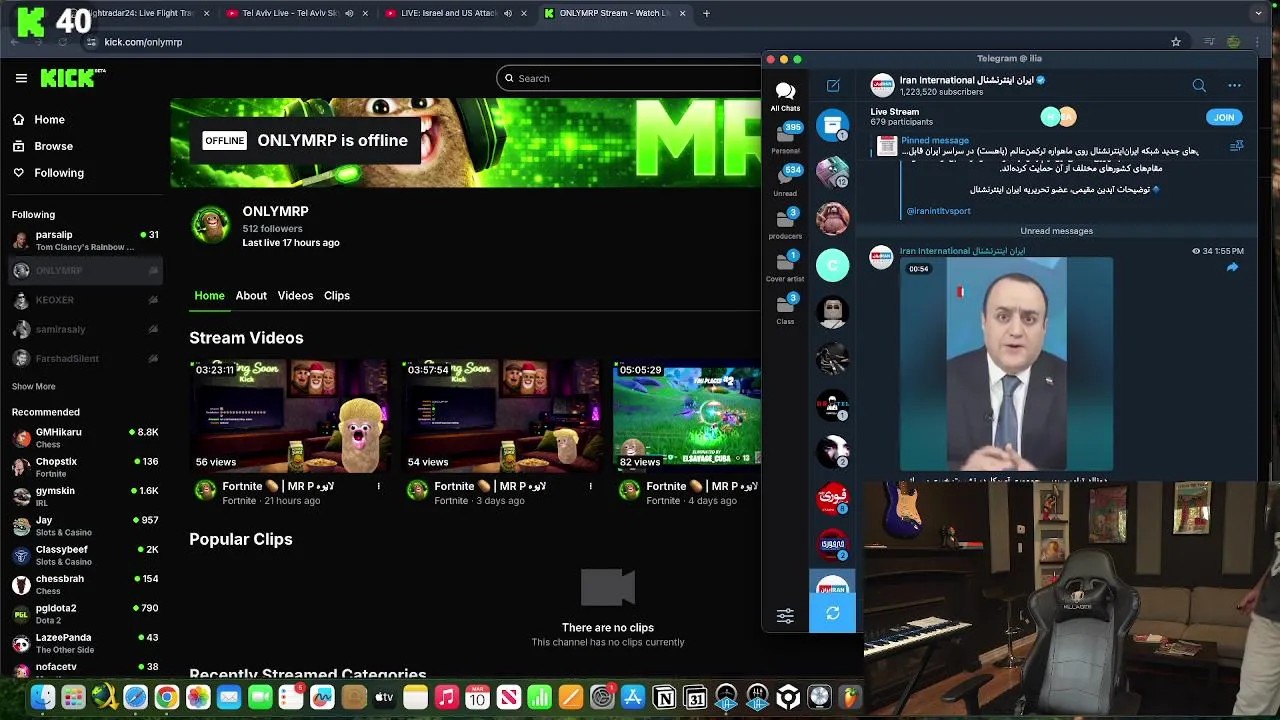
Task: Bookmark page with star icon in address bar
Action: point(1176,42)
